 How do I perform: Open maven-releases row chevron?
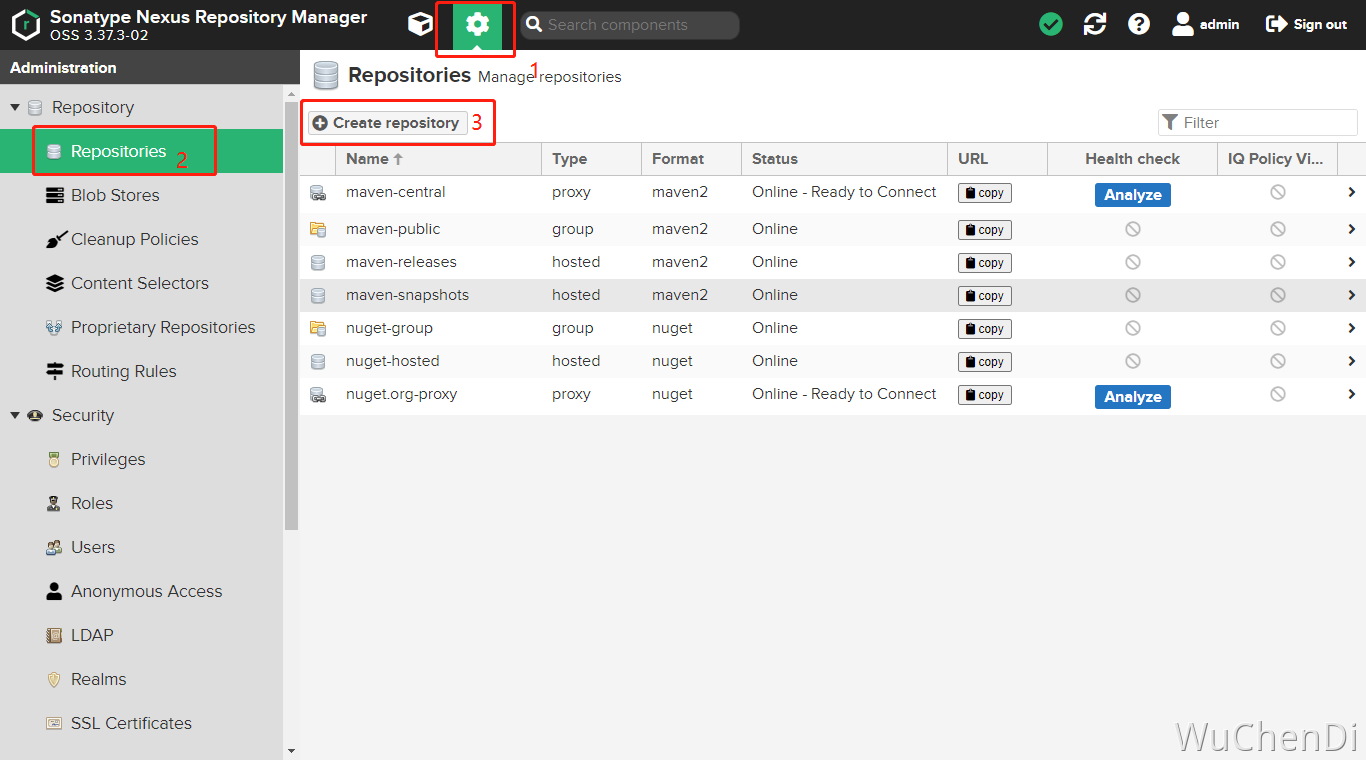pos(1351,262)
